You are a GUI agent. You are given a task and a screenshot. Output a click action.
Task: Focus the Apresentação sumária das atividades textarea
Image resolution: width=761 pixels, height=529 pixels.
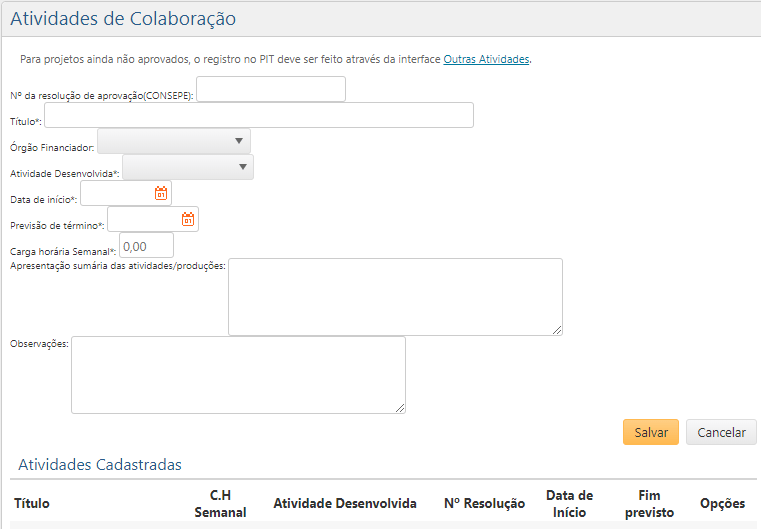[394, 296]
